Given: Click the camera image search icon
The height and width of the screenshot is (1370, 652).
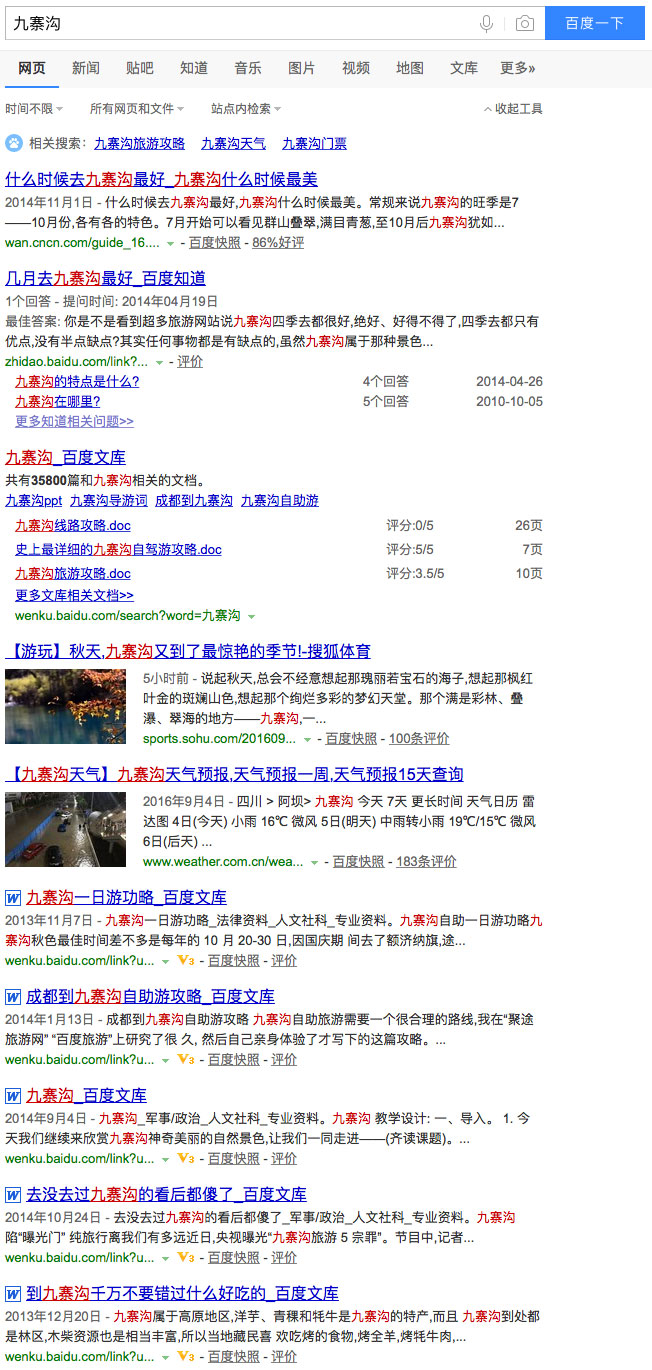Looking at the screenshot, I should pos(525,23).
